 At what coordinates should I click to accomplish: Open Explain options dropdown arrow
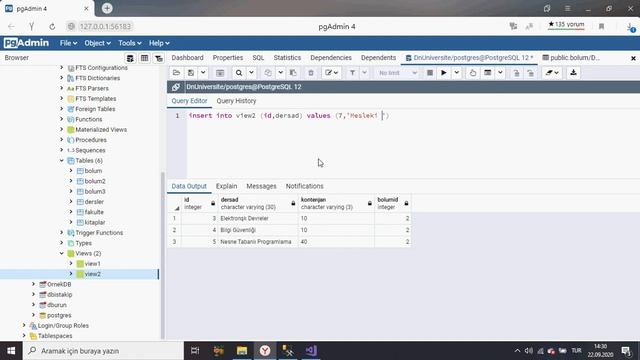coord(500,73)
